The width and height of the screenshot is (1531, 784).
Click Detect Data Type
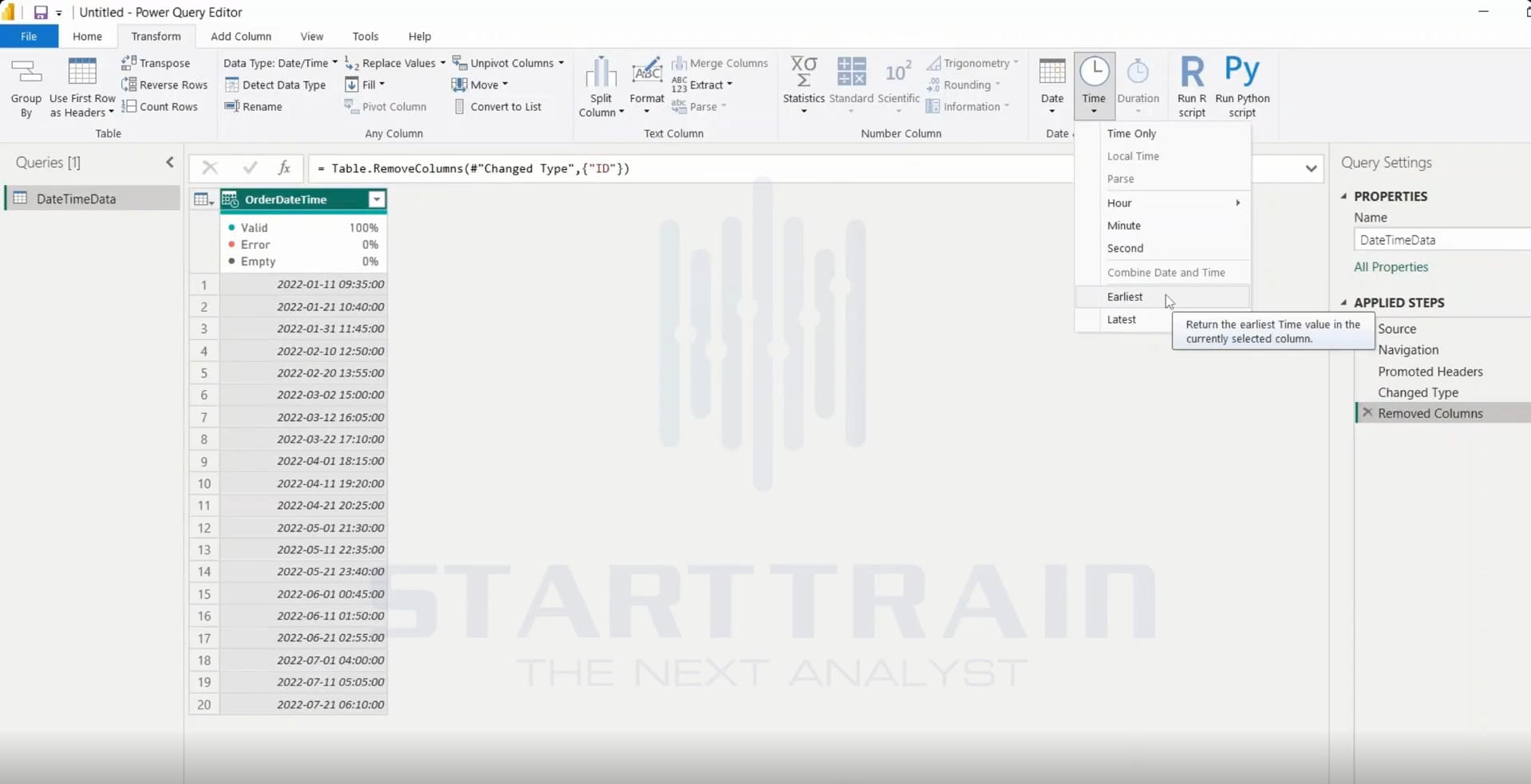[275, 85]
